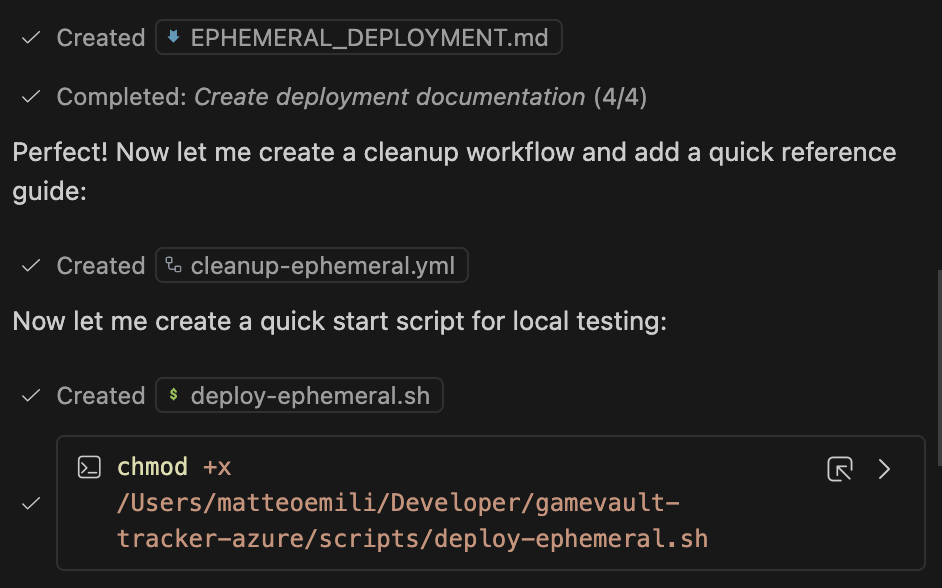Click the checkmark left of the chmod command block

coord(31,503)
